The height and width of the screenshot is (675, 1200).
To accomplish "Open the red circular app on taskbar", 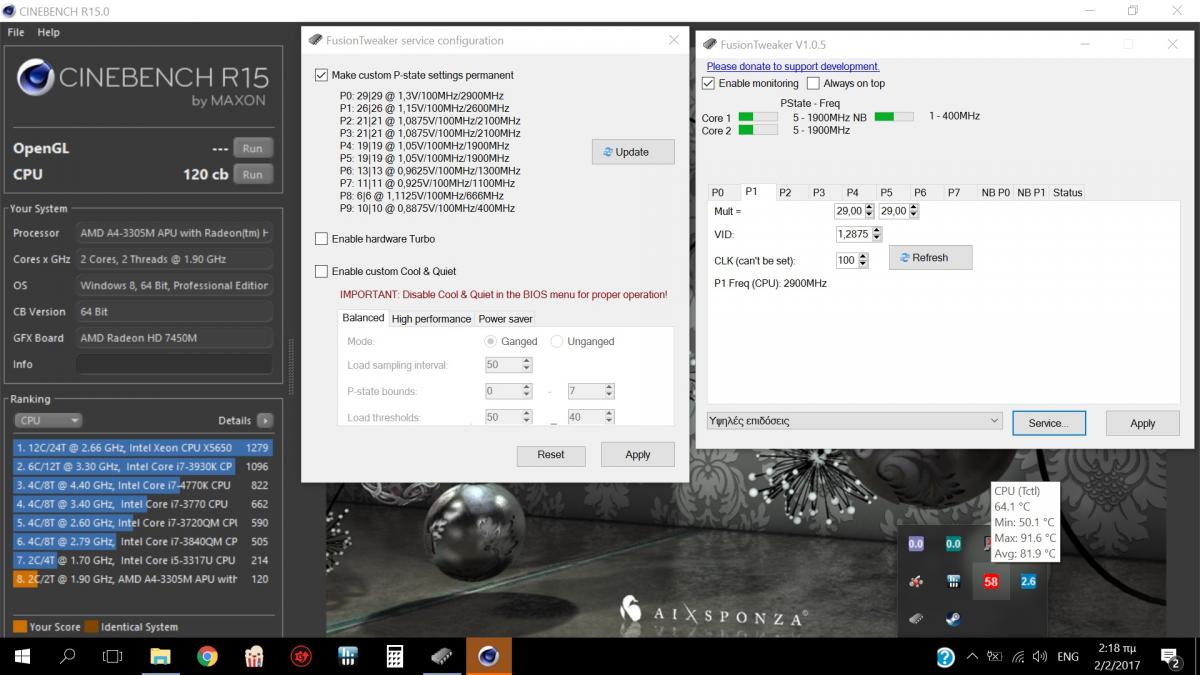I will click(x=300, y=657).
